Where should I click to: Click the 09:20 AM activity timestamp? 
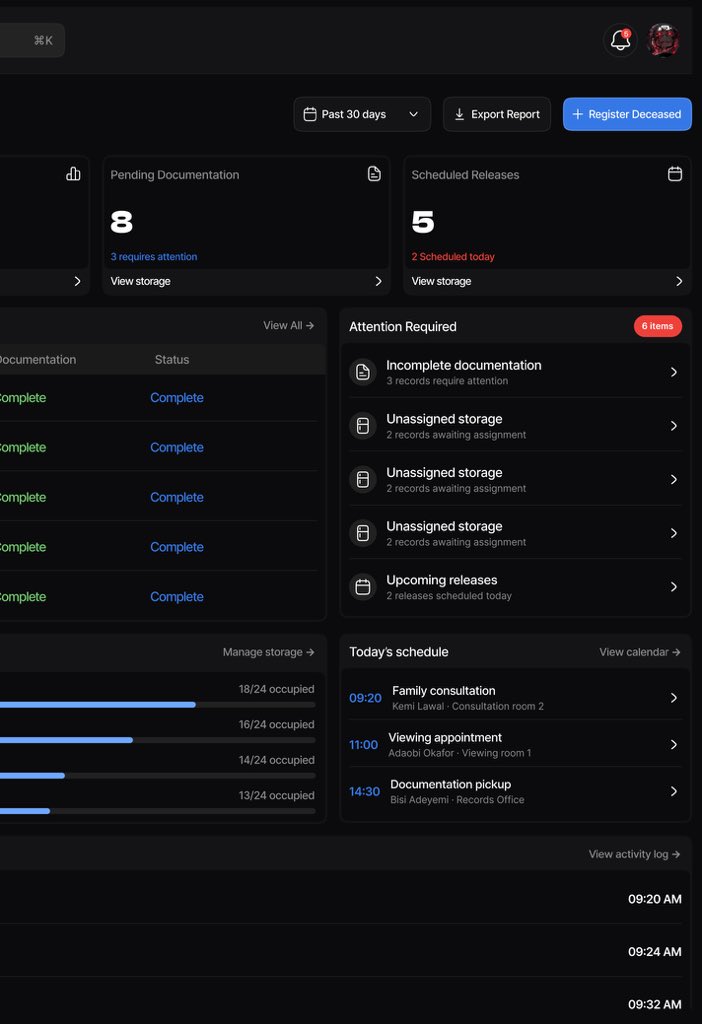pyautogui.click(x=655, y=899)
